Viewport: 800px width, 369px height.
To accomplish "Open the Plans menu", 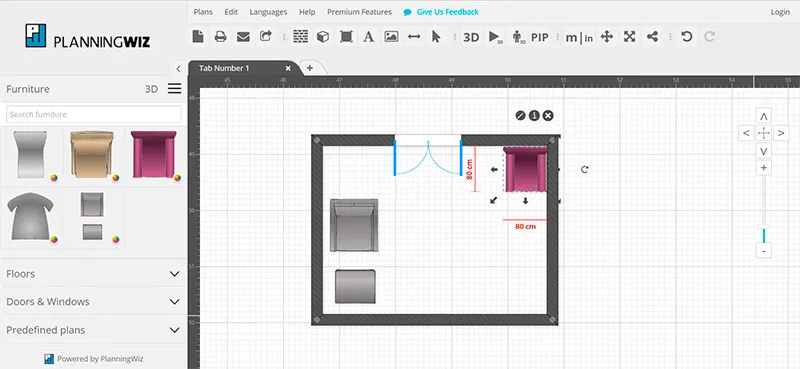I will point(203,12).
